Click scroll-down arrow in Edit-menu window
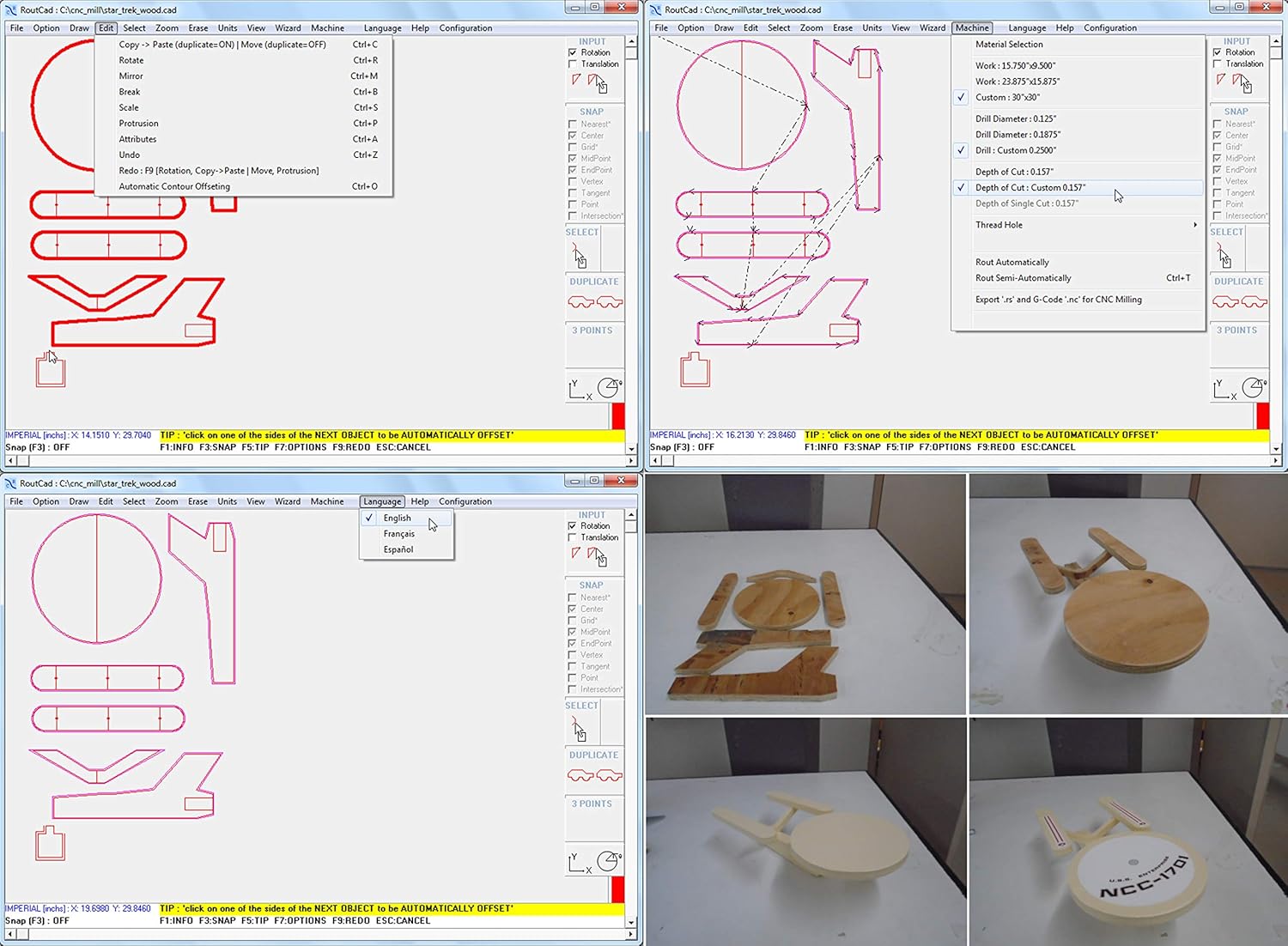 (631, 448)
